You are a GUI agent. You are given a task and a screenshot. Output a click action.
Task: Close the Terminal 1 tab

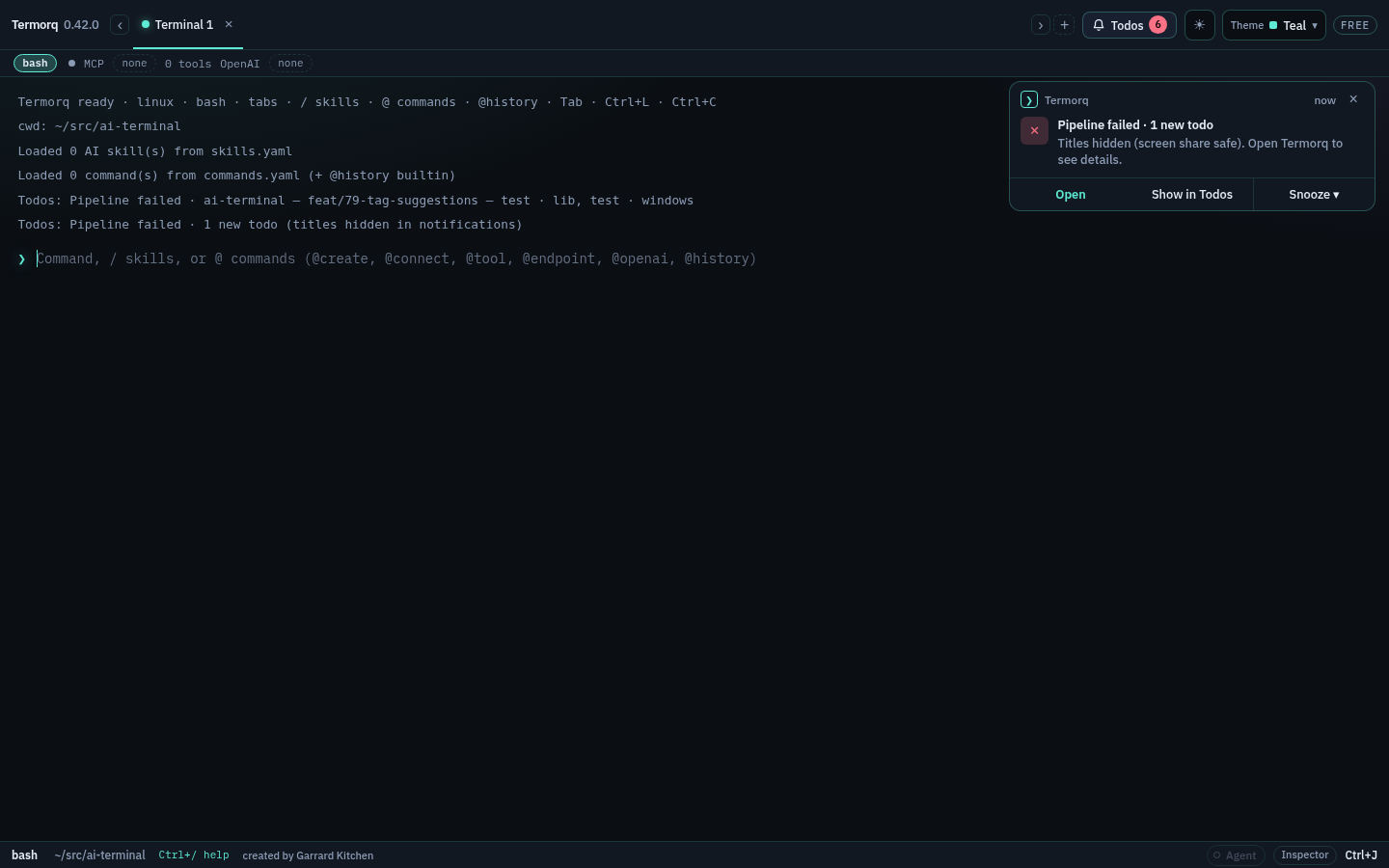coord(229,25)
